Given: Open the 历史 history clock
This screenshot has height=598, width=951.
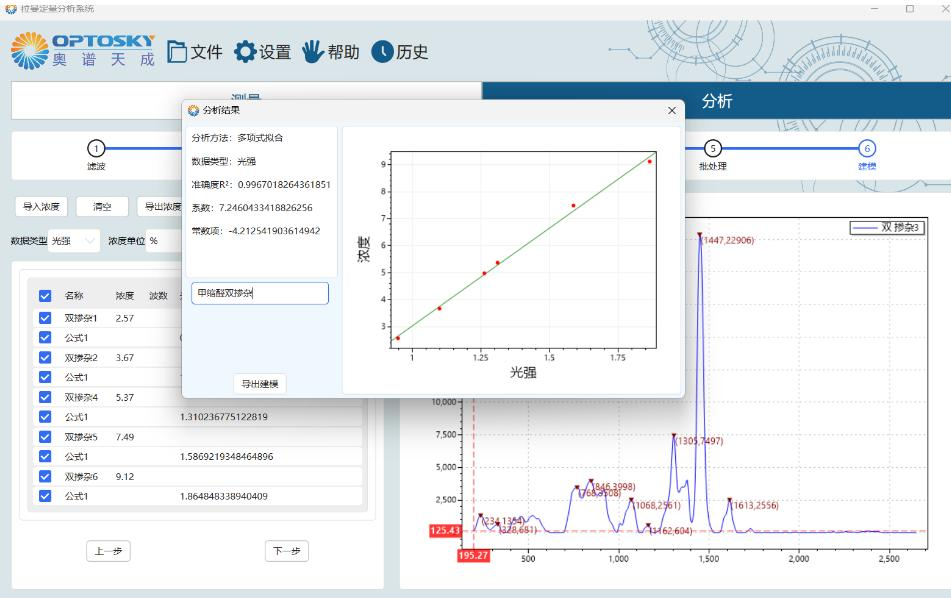Looking at the screenshot, I should pyautogui.click(x=400, y=52).
